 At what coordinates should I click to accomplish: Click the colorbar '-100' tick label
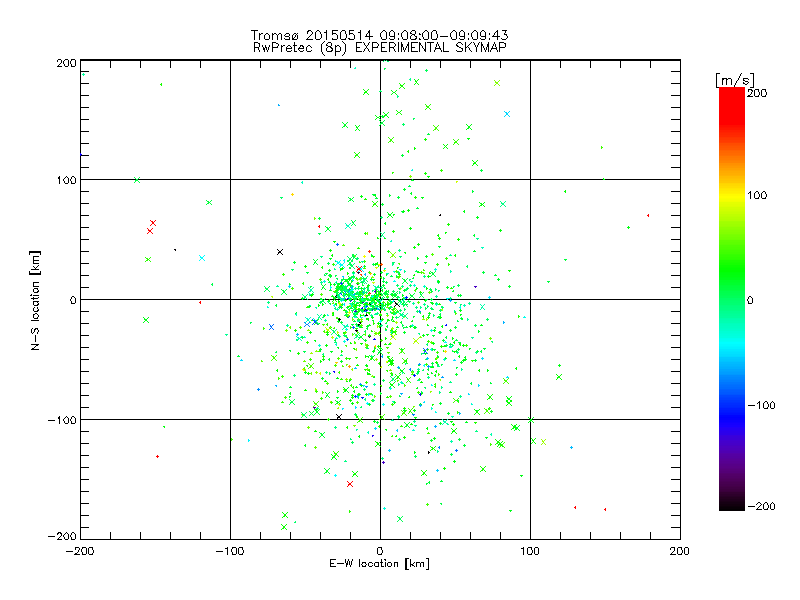(761, 406)
